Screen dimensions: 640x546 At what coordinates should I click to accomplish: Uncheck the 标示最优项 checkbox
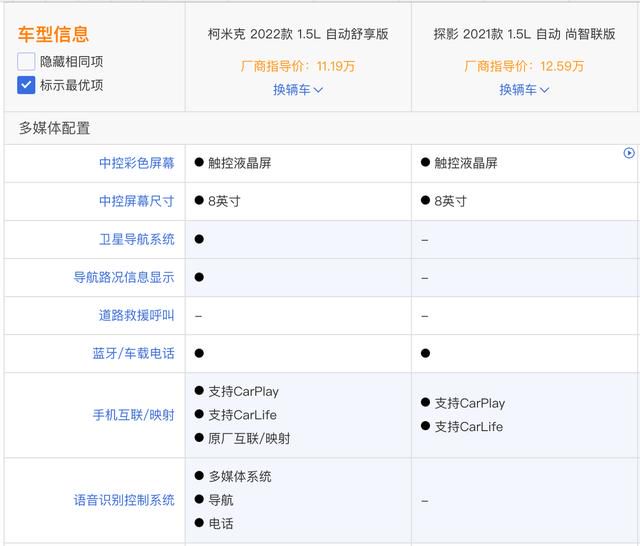(26, 85)
